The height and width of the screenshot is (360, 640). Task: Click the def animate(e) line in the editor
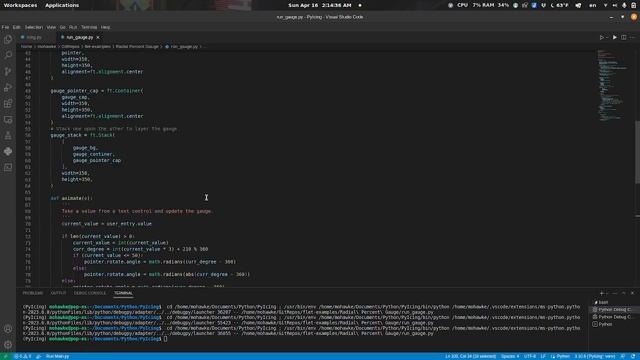pyautogui.click(x=72, y=198)
